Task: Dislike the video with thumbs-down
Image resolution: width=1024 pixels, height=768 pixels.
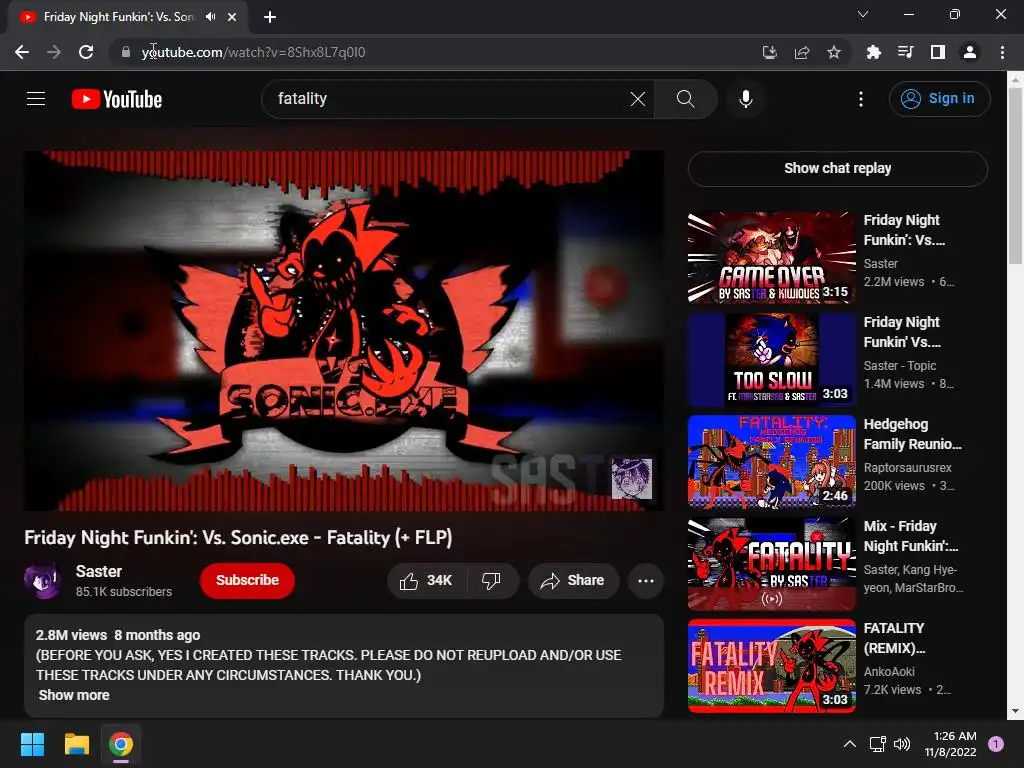Action: point(492,581)
